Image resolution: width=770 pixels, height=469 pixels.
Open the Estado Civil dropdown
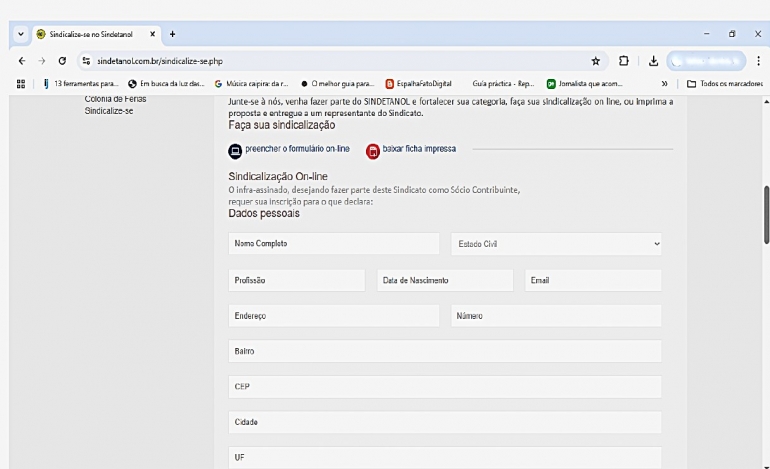click(556, 244)
